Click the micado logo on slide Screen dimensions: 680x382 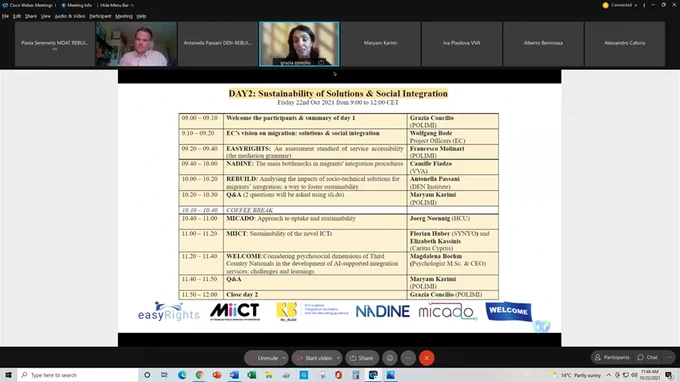point(448,311)
